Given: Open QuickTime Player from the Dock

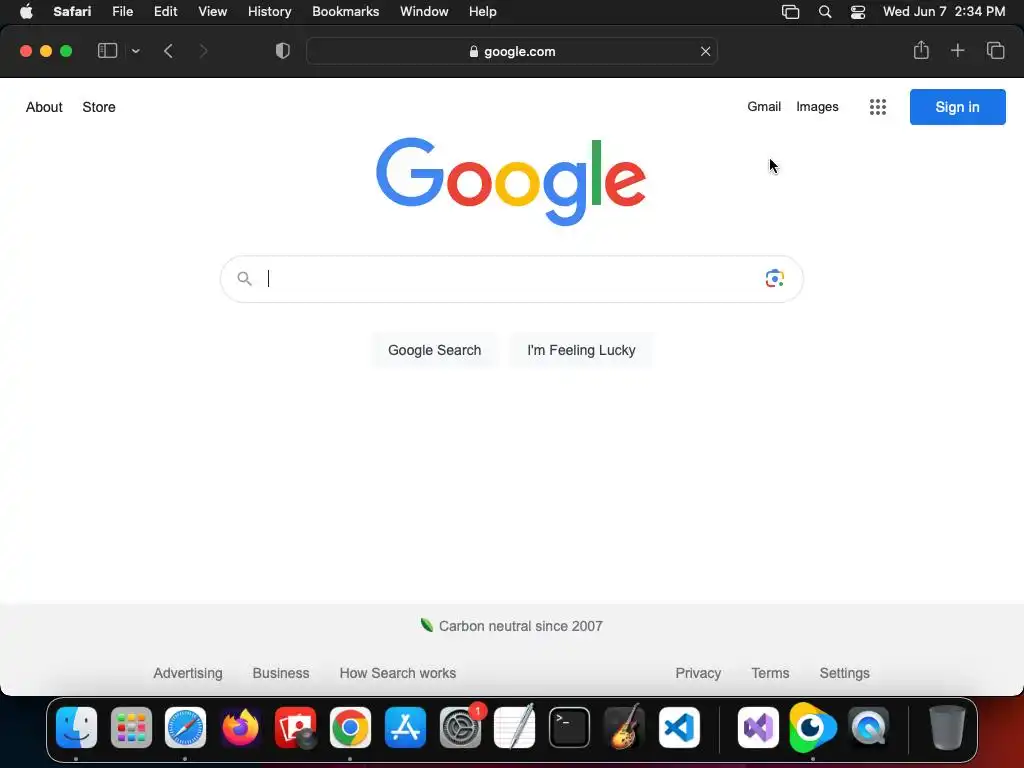Looking at the screenshot, I should (x=869, y=727).
